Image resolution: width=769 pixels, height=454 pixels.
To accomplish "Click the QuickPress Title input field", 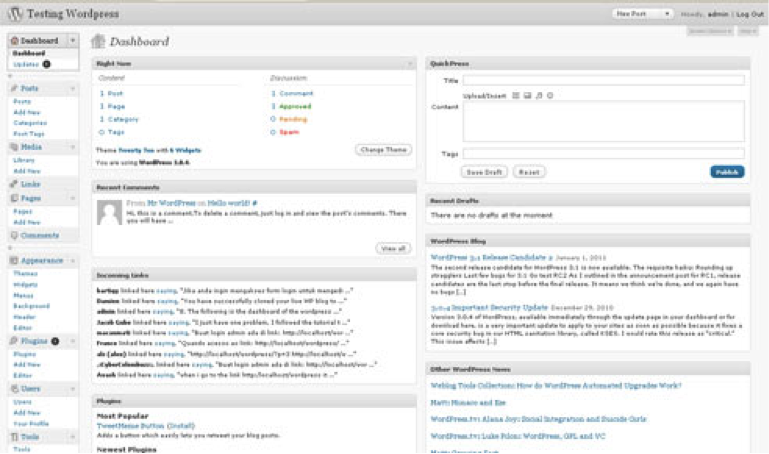I will pyautogui.click(x=603, y=80).
